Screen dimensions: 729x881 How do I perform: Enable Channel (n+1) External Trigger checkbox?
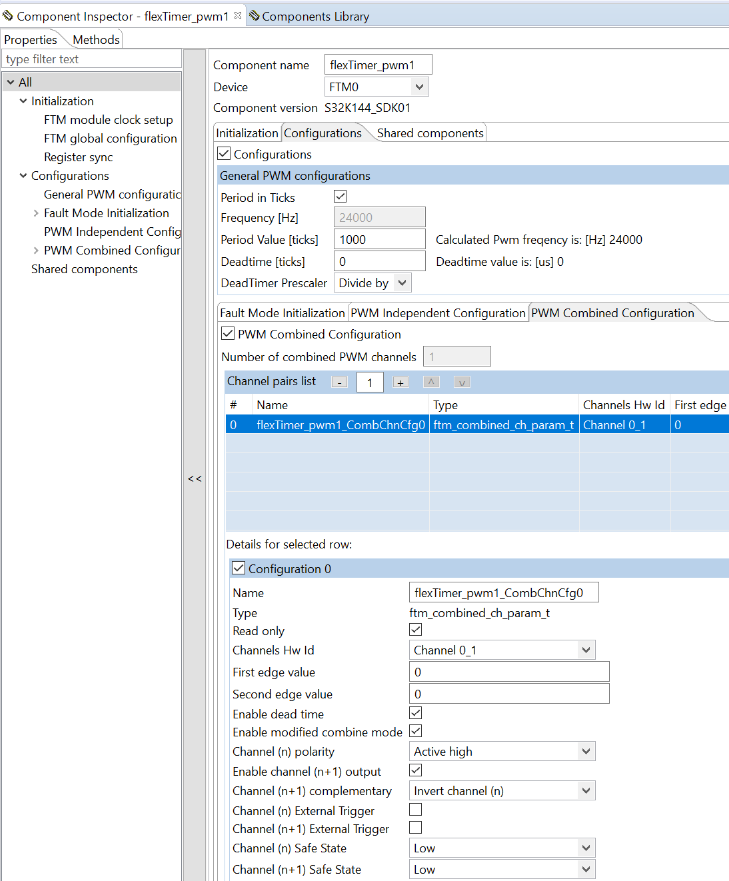click(415, 828)
